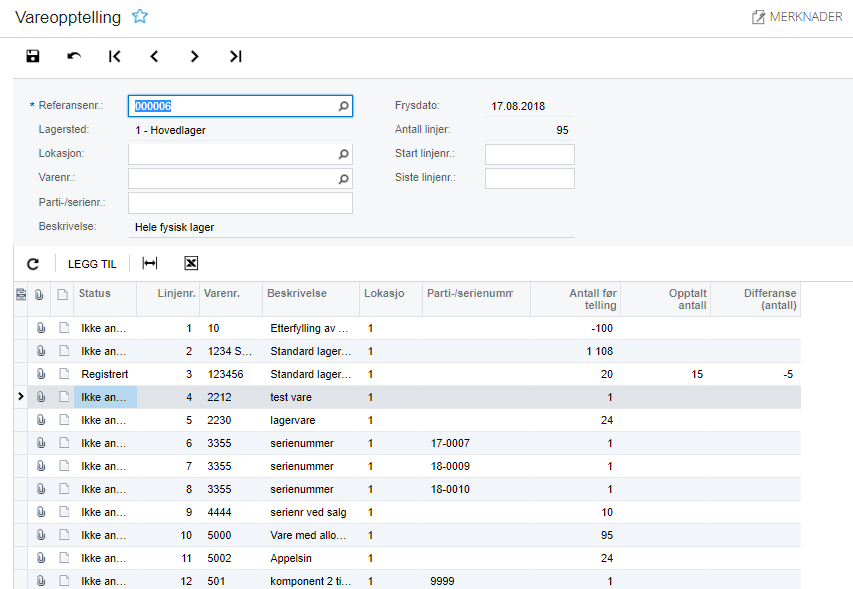Select serial number 18-0009 cell
The height and width of the screenshot is (589, 853).
pyautogui.click(x=476, y=466)
